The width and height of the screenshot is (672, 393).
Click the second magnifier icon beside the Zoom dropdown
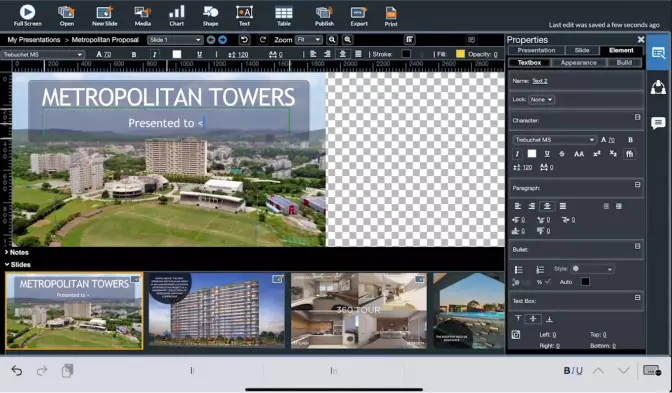(348, 40)
